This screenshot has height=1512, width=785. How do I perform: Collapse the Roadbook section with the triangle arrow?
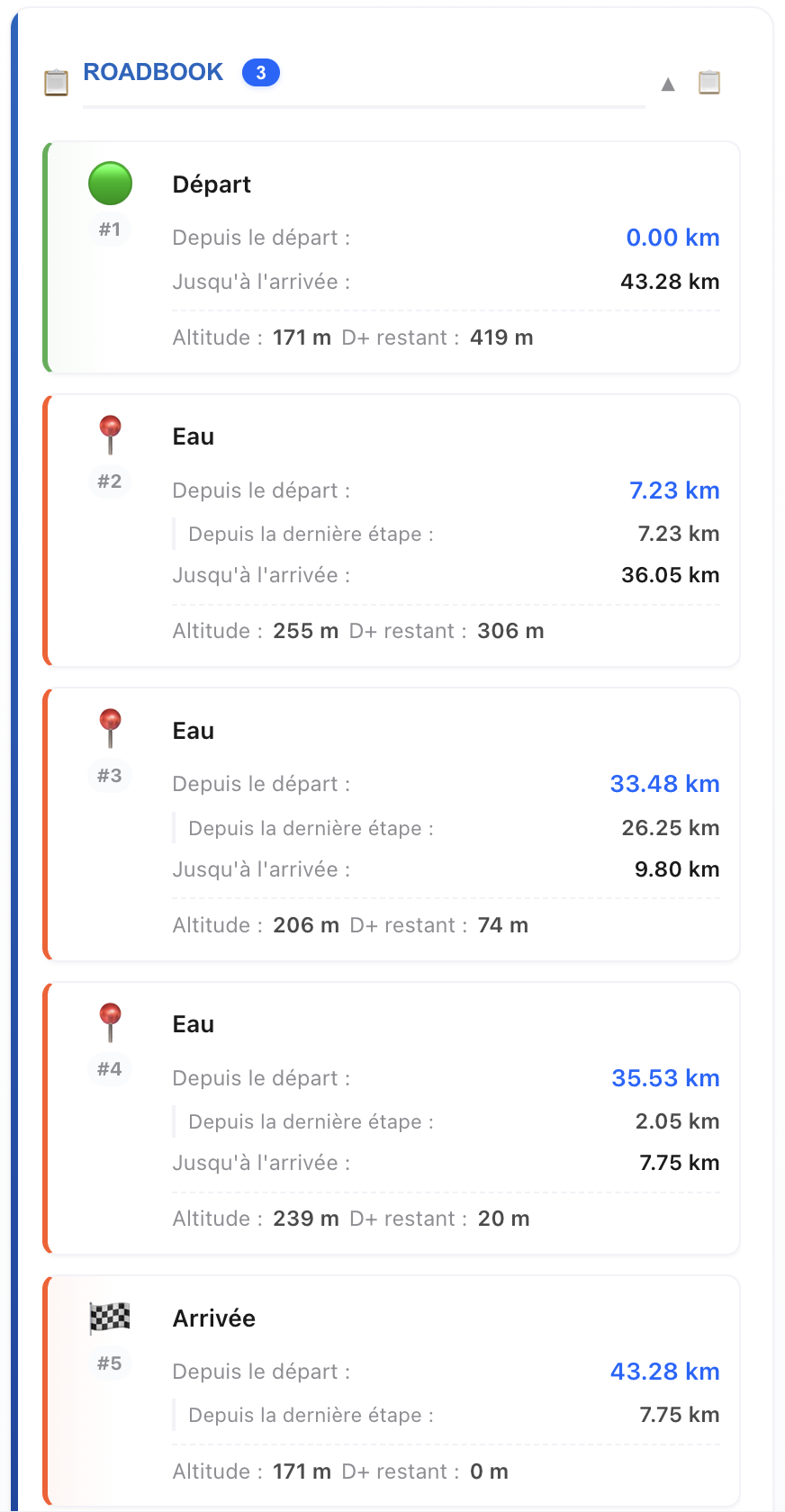click(x=668, y=85)
